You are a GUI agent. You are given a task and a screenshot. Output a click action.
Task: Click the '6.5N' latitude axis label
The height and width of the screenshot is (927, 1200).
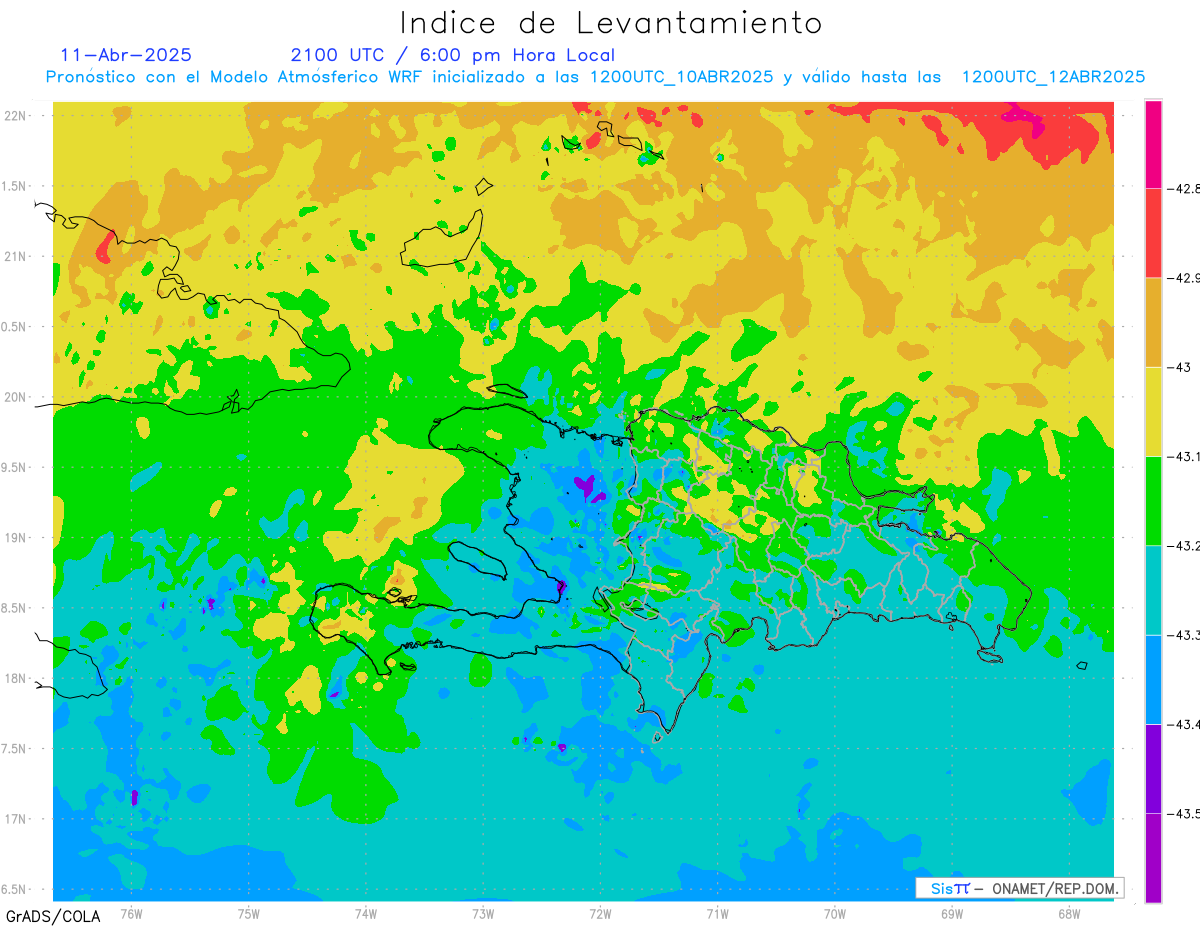coord(15,890)
